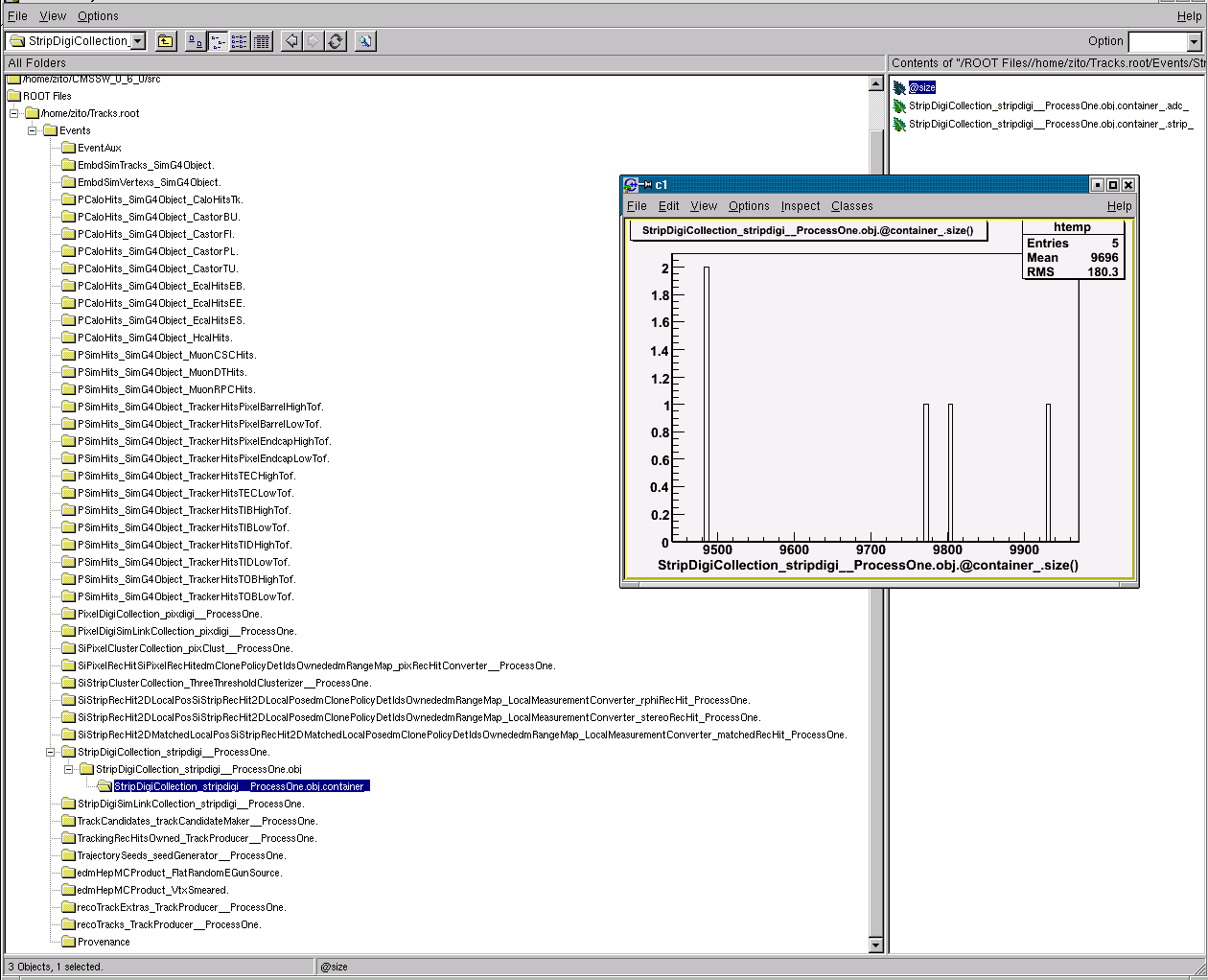The width and height of the screenshot is (1208, 980).
Task: Select recoTracks_TrackProducer__ProcessOne. folder in tree
Action: tap(169, 924)
